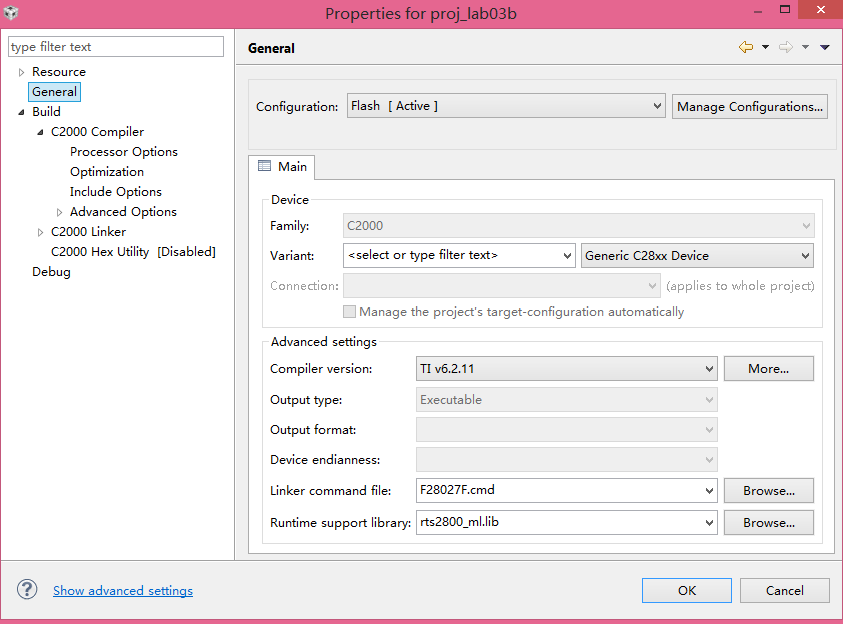The image size is (843, 624).
Task: Click the Manage Configurations button
Action: pyautogui.click(x=750, y=106)
